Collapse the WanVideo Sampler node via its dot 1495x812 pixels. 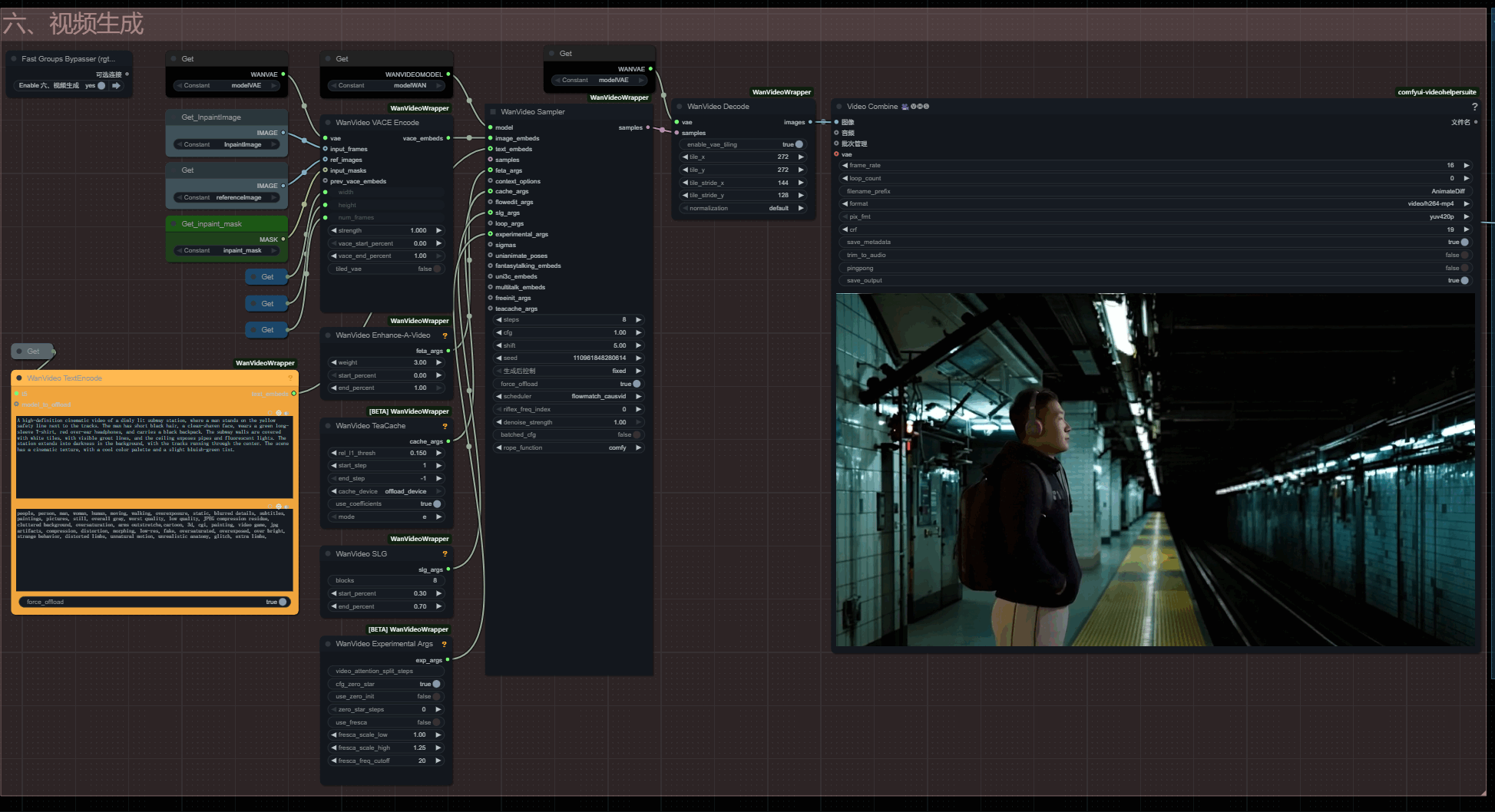[493, 112]
